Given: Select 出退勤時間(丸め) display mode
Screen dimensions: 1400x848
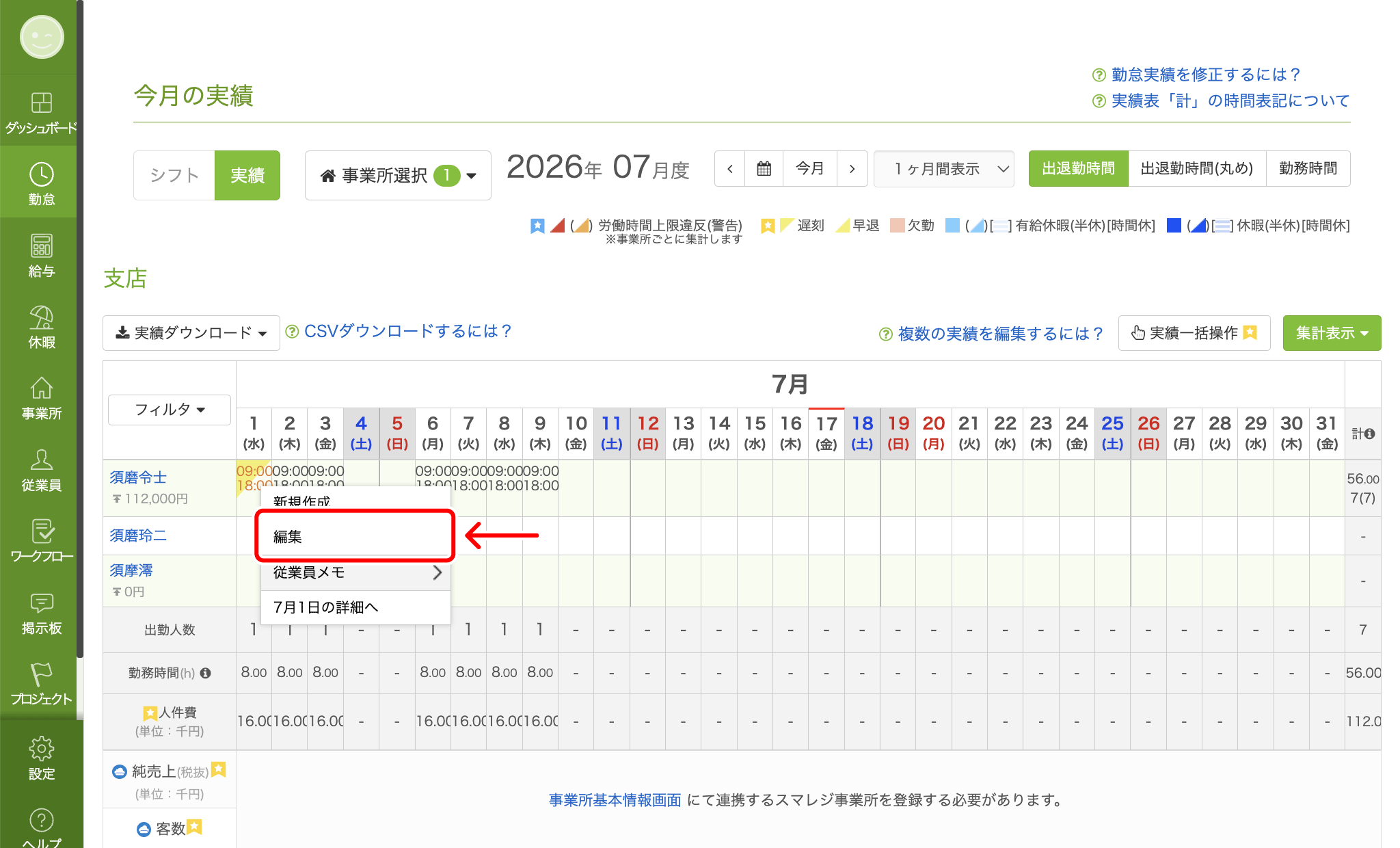Looking at the screenshot, I should click(x=1197, y=168).
